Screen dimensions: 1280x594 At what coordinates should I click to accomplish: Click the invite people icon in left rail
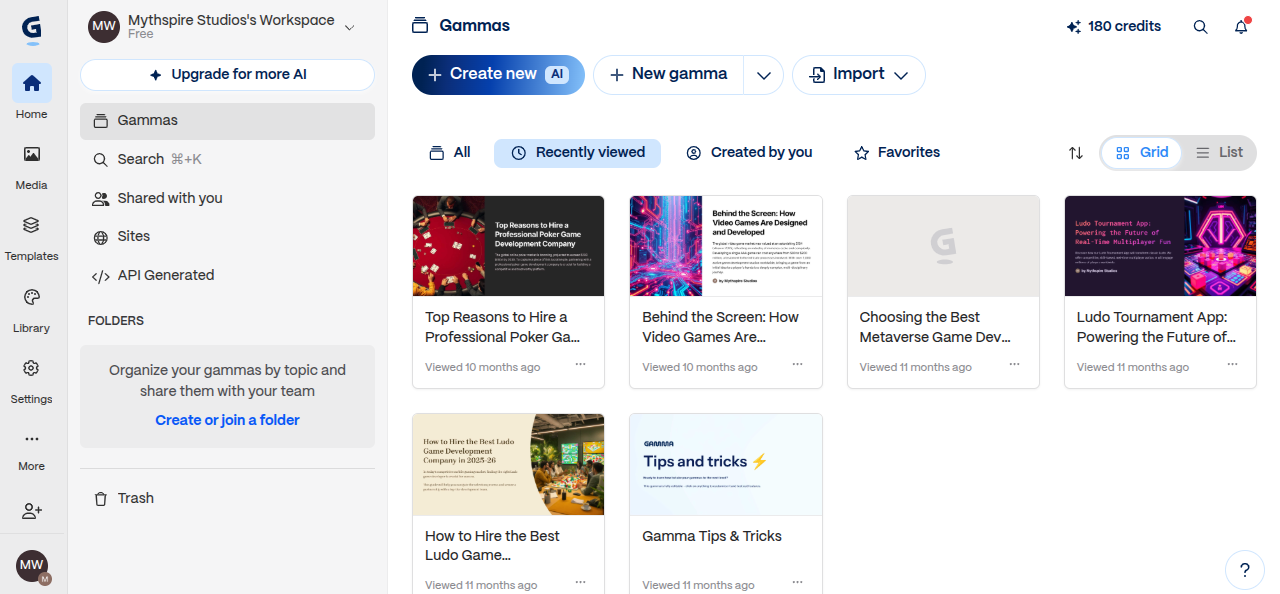tap(31, 511)
